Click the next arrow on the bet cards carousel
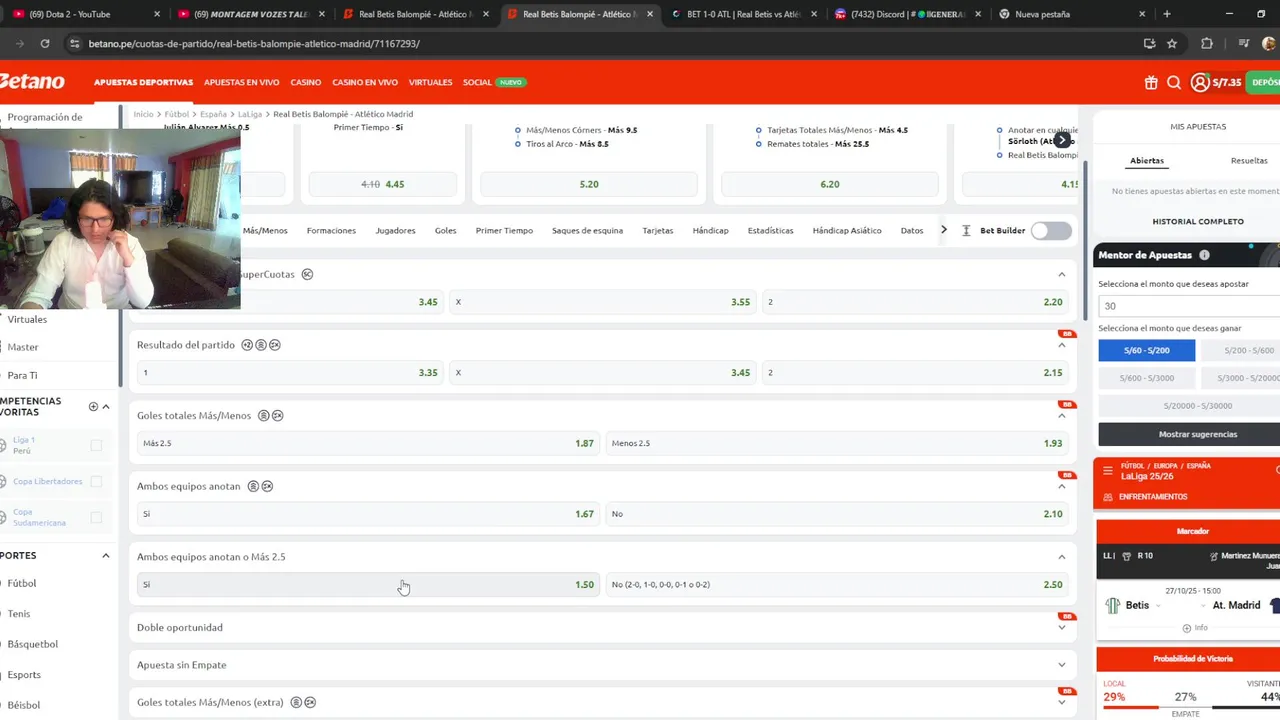Screen dimensions: 1280x720 pyautogui.click(x=1062, y=140)
